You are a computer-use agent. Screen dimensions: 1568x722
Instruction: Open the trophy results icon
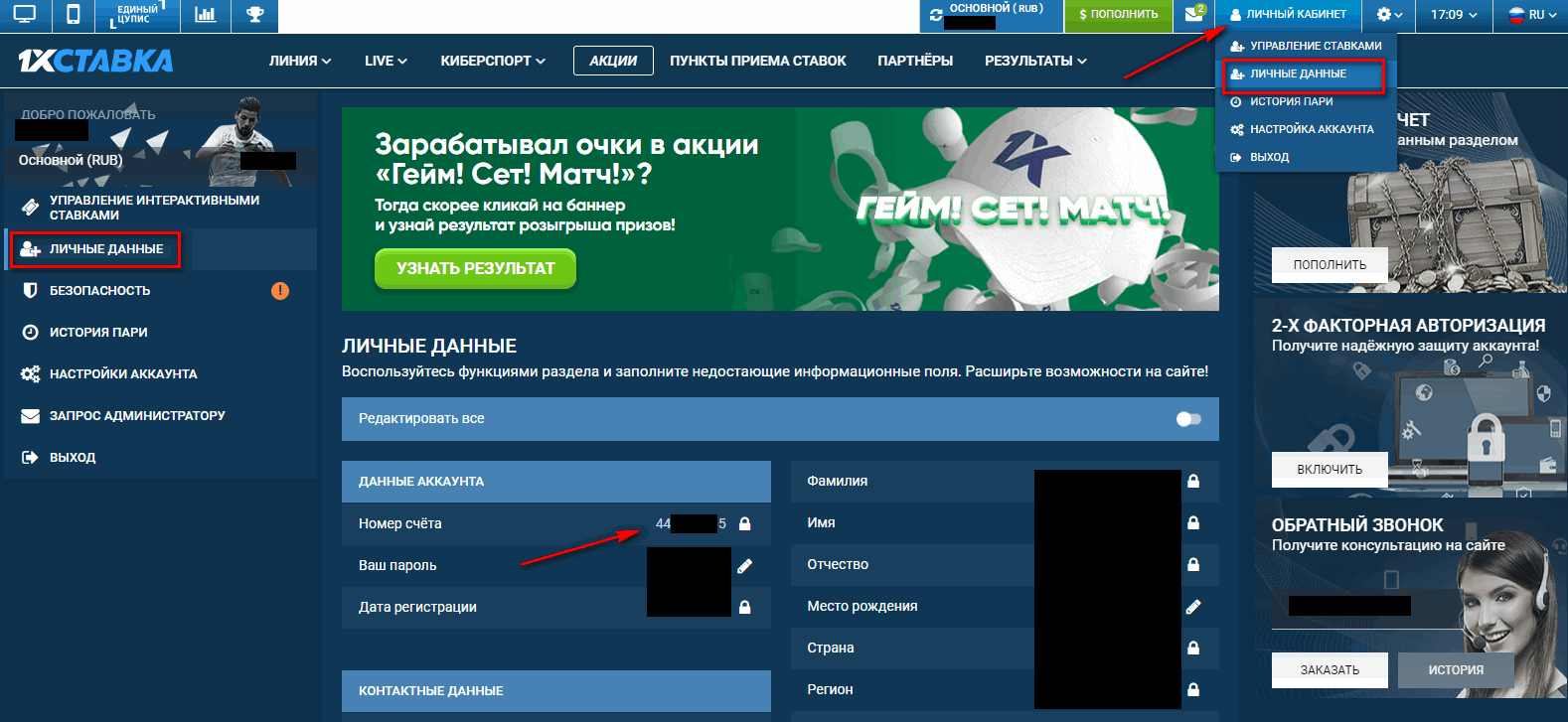(x=255, y=15)
